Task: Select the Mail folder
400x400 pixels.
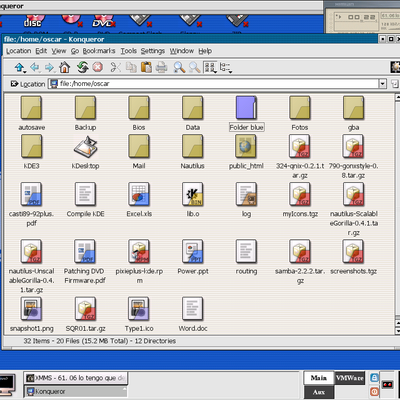Action: 139,152
